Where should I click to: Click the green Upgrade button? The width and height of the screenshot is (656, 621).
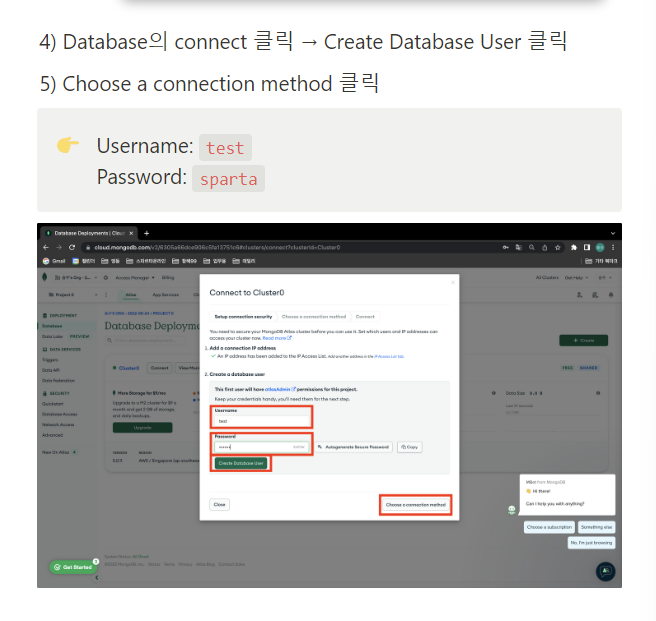pos(142,428)
